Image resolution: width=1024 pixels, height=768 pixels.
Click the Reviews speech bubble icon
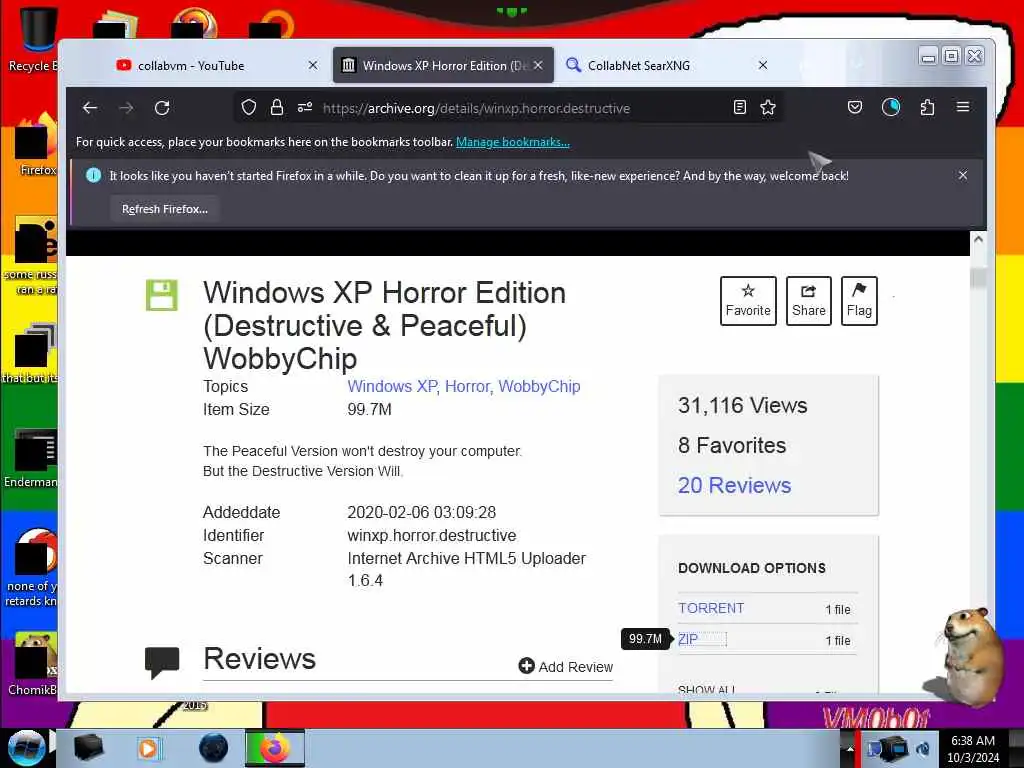click(161, 662)
